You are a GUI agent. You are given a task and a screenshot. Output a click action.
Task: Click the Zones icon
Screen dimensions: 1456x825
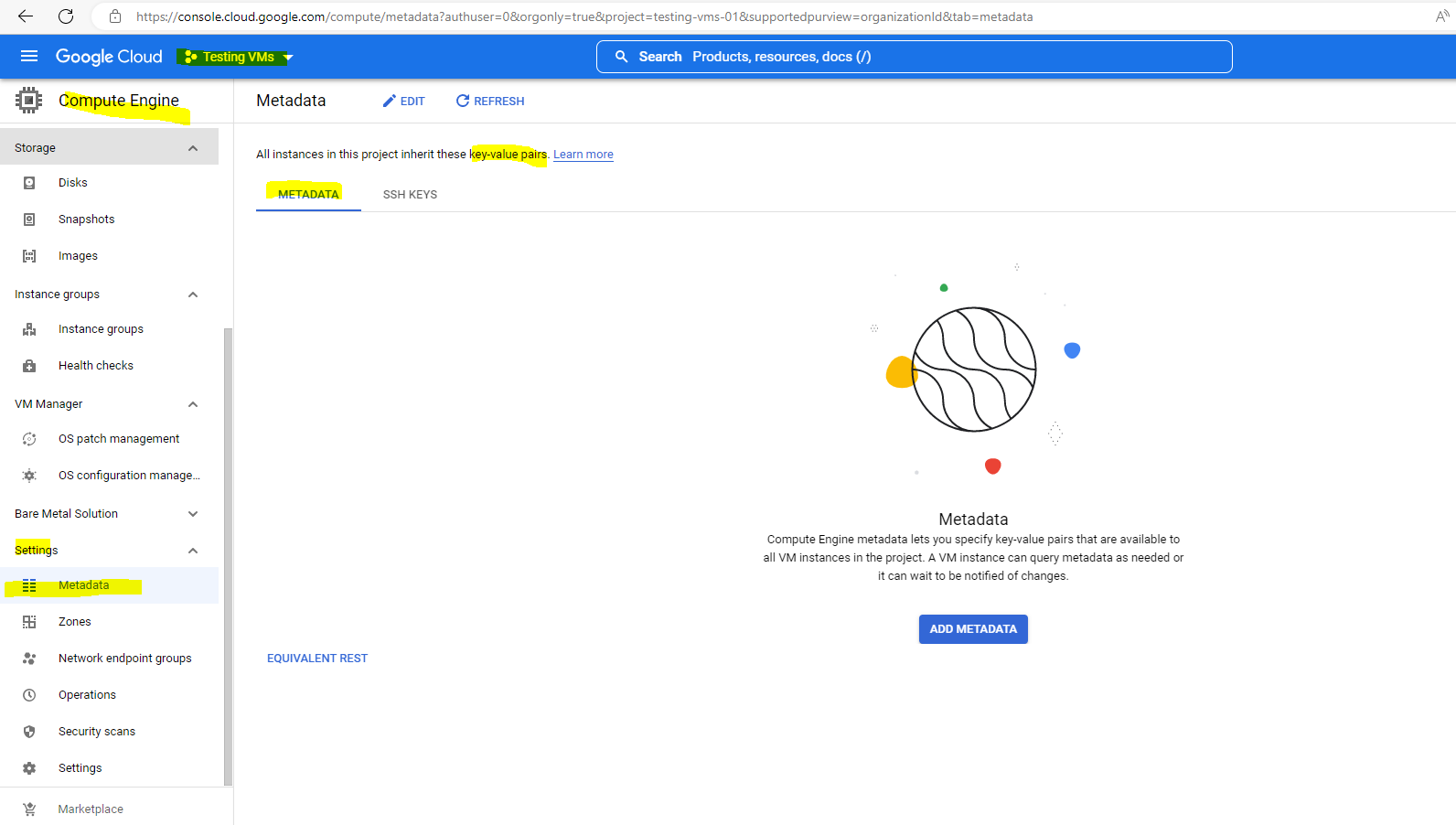[29, 622]
